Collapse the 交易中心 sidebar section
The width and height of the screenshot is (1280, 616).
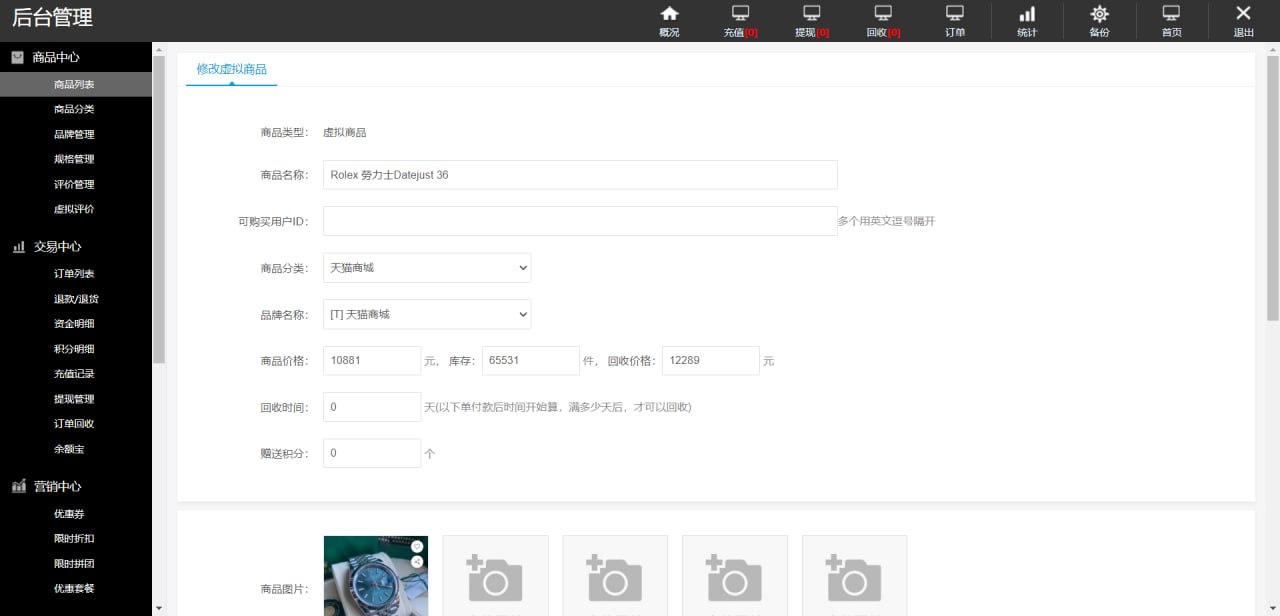tap(57, 246)
